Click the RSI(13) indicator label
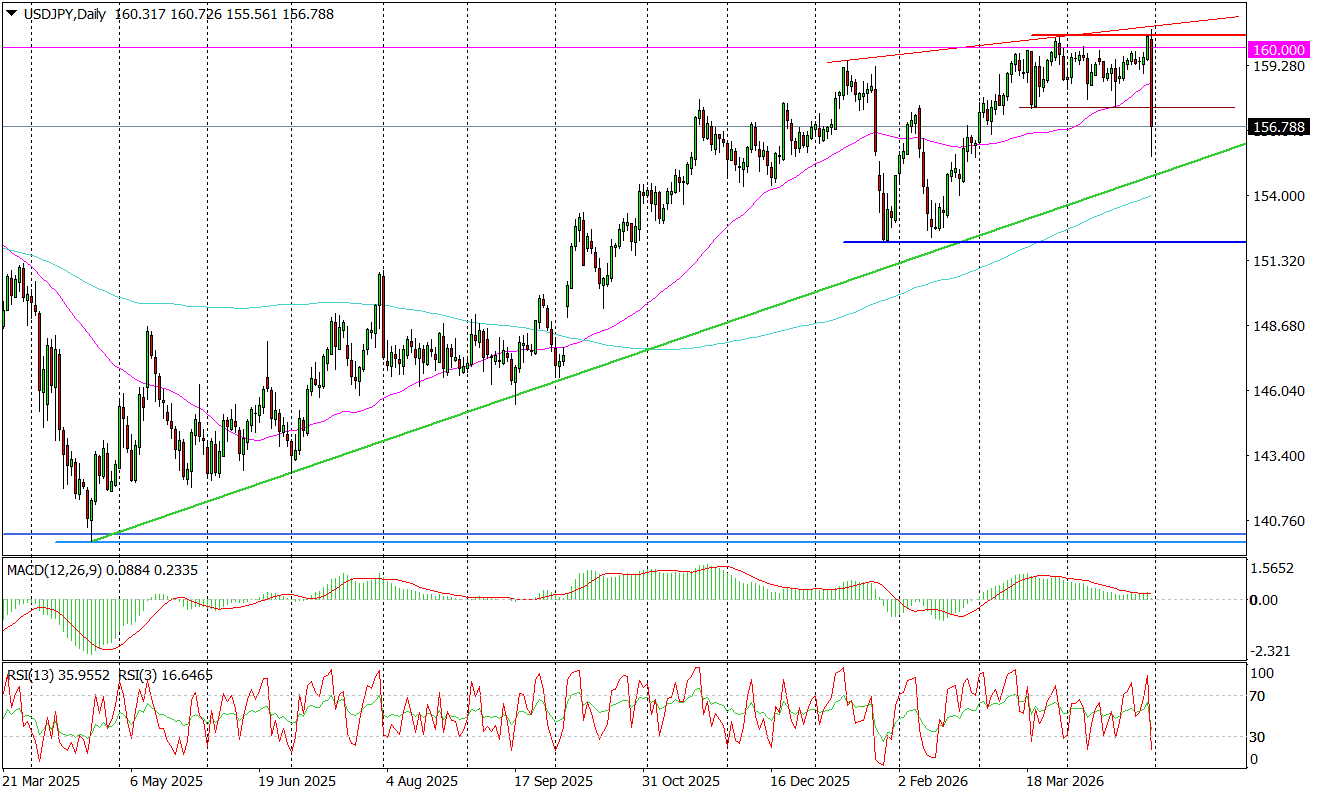Image resolution: width=1318 pixels, height=795 pixels. coord(31,675)
